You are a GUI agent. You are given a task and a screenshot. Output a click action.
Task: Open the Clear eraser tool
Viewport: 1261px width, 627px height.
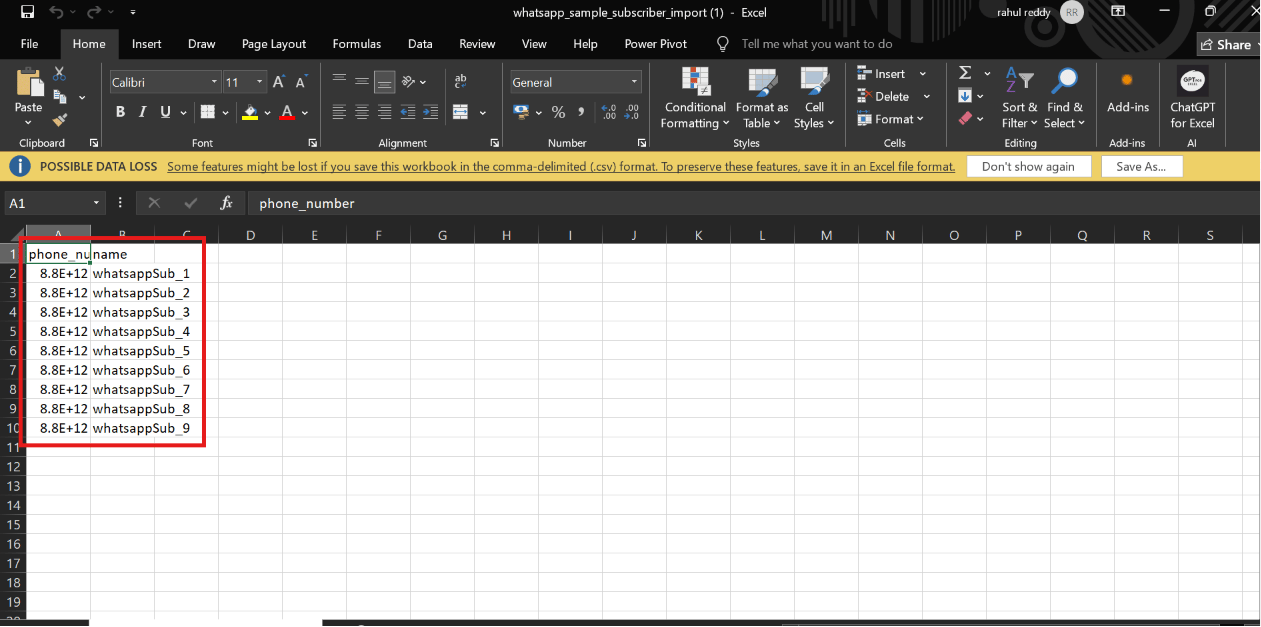tap(965, 118)
